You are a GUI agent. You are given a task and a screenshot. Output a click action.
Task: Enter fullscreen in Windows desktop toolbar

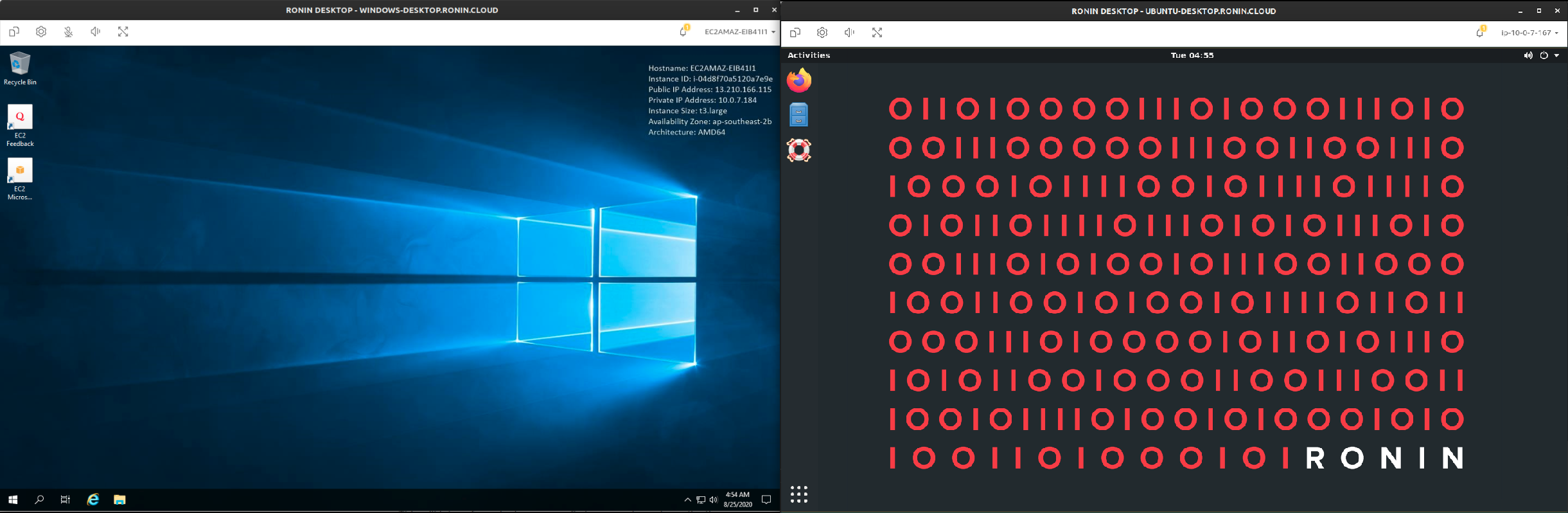point(123,32)
